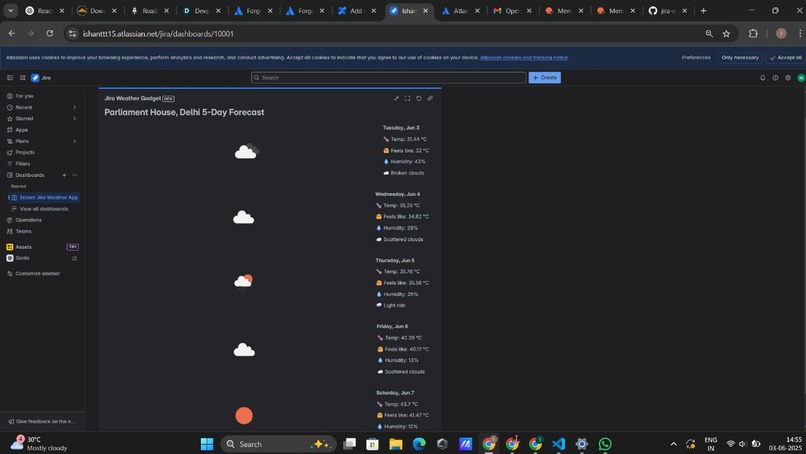This screenshot has height=454, width=806.
Task: Show hidden system tray icons
Action: (673, 444)
